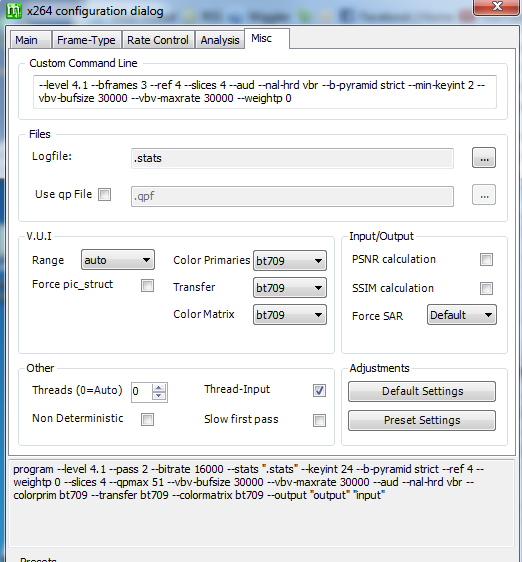Click the Default Settings button
Image resolution: width=522 pixels, height=562 pixels.
(x=422, y=391)
